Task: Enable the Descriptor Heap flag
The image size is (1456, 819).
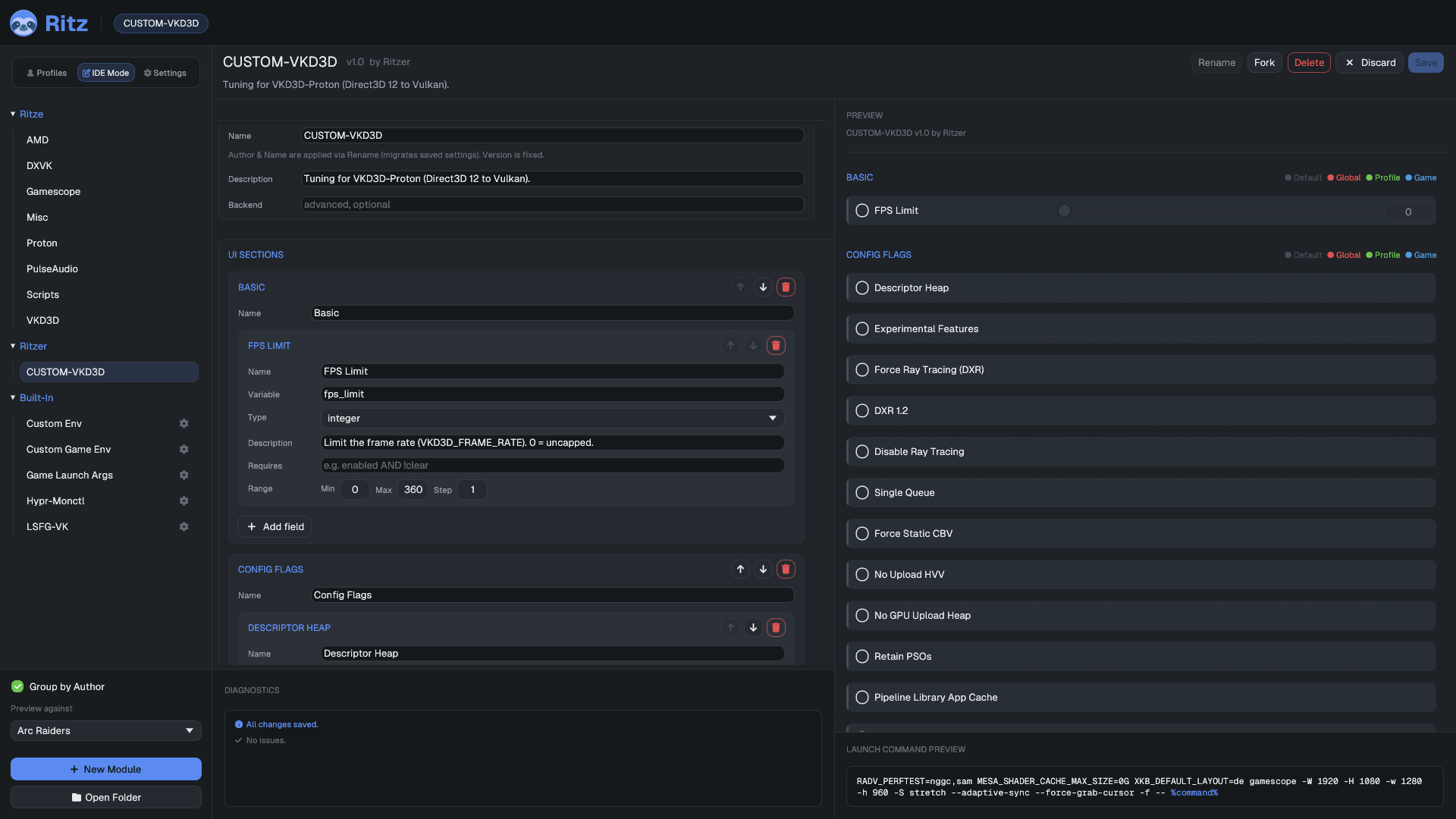Action: click(x=862, y=288)
